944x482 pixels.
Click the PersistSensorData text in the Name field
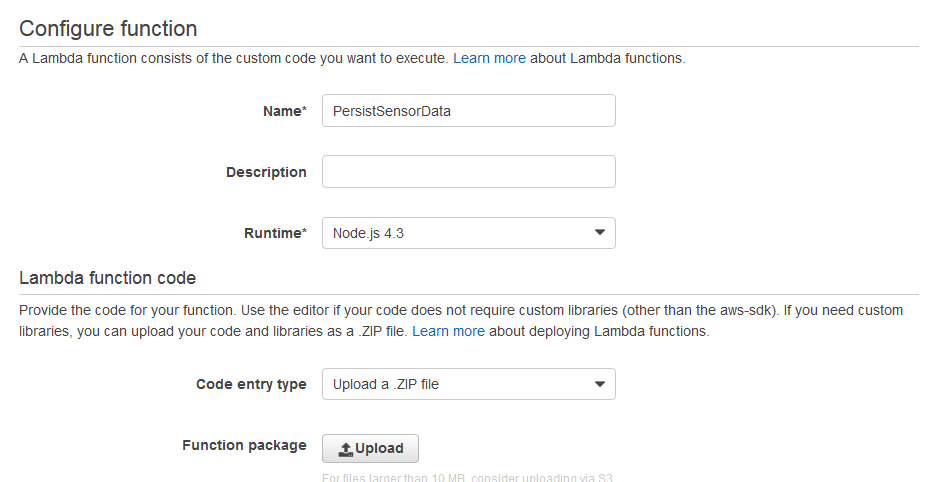392,111
